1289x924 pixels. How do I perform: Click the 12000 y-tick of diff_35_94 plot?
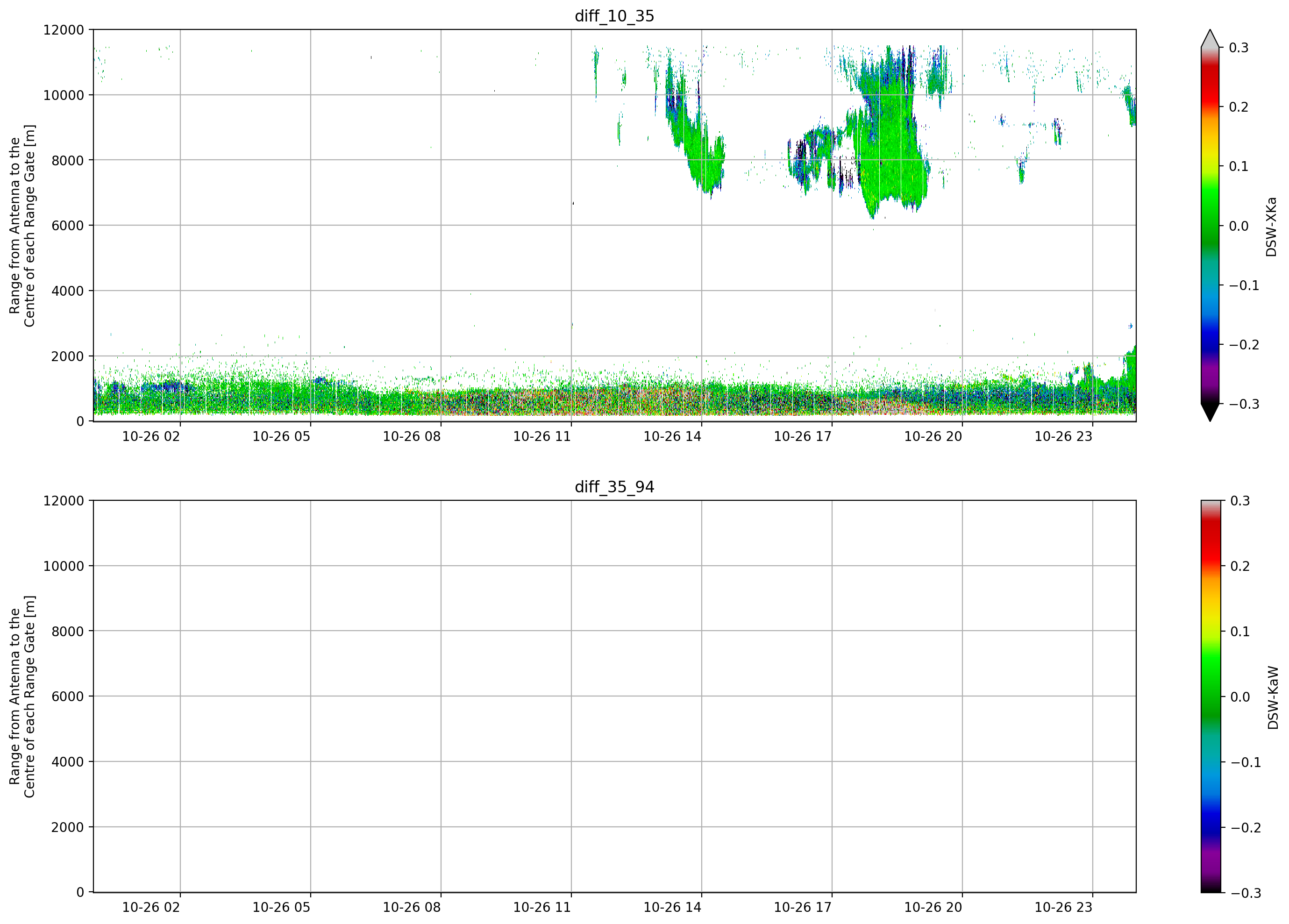pos(63,501)
